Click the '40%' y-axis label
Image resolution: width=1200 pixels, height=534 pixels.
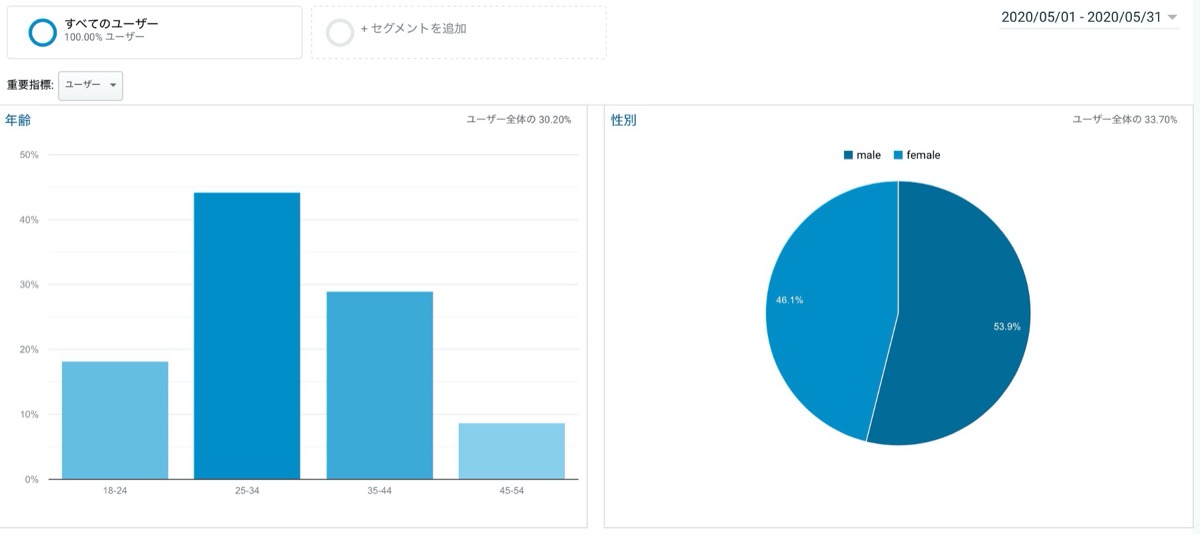29,220
